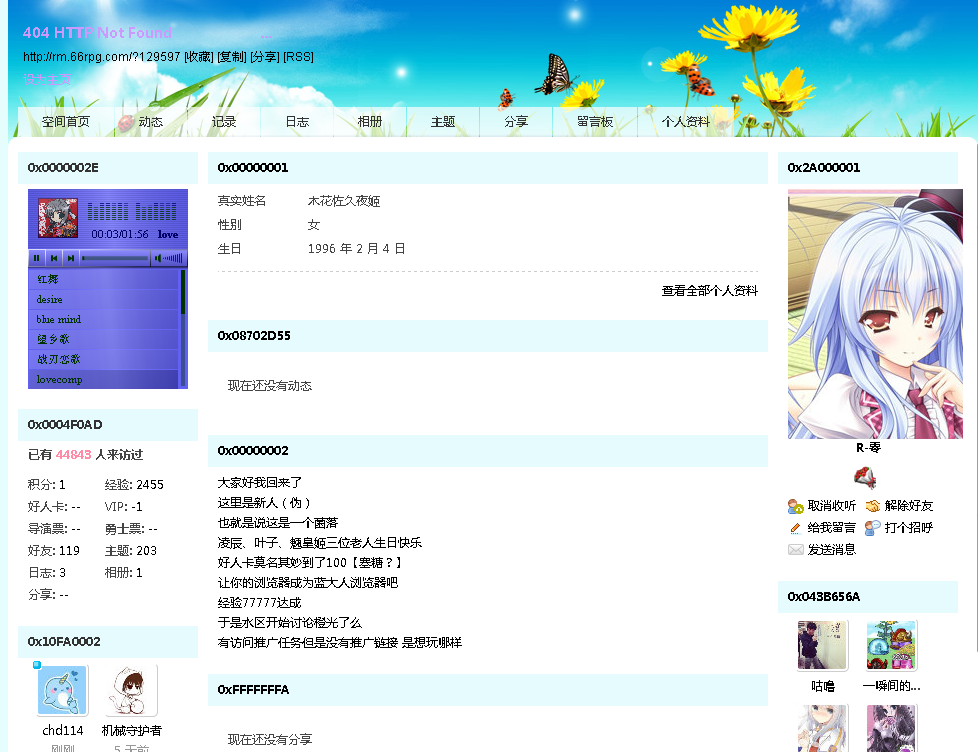Click the volume speaker icon in player

pos(158,258)
